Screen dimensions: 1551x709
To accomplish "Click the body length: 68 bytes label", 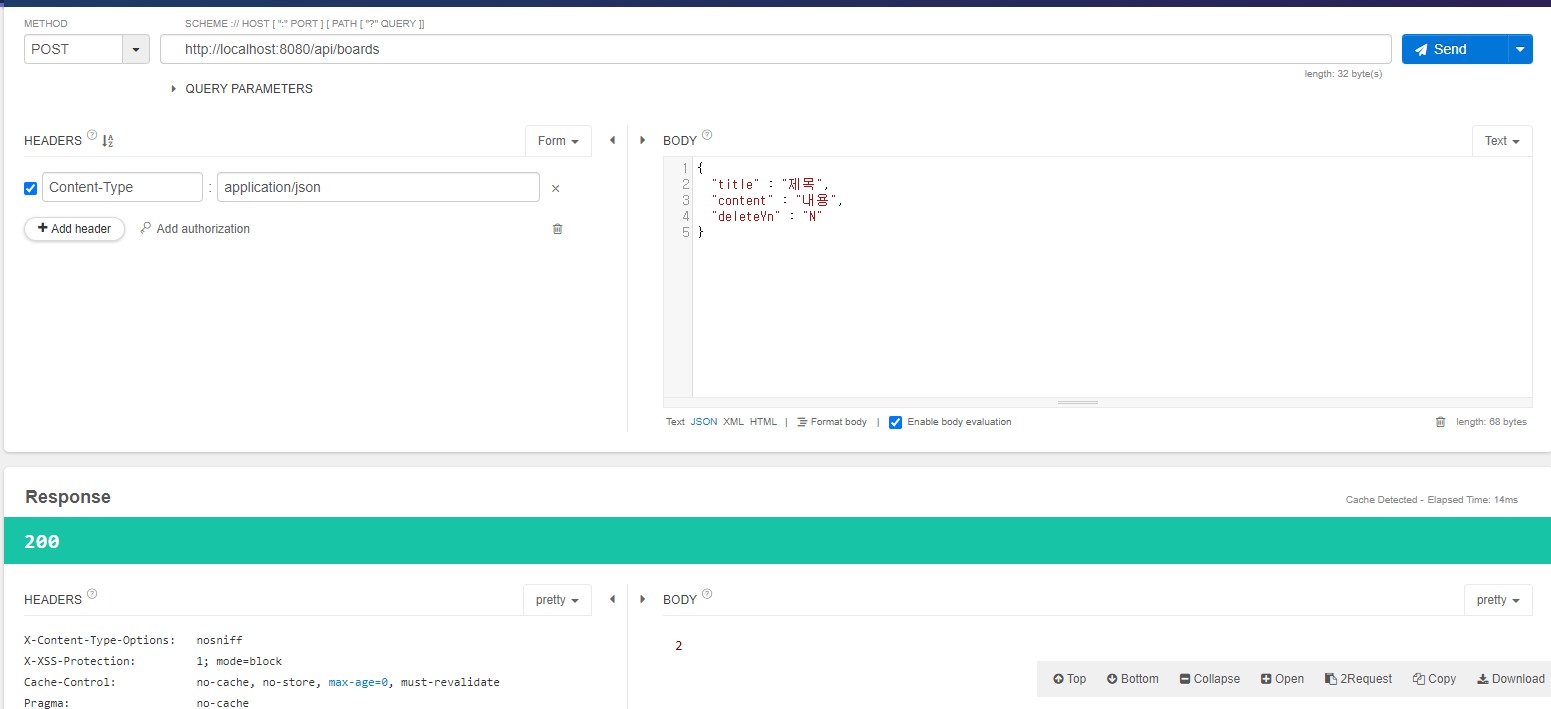I will click(1491, 422).
